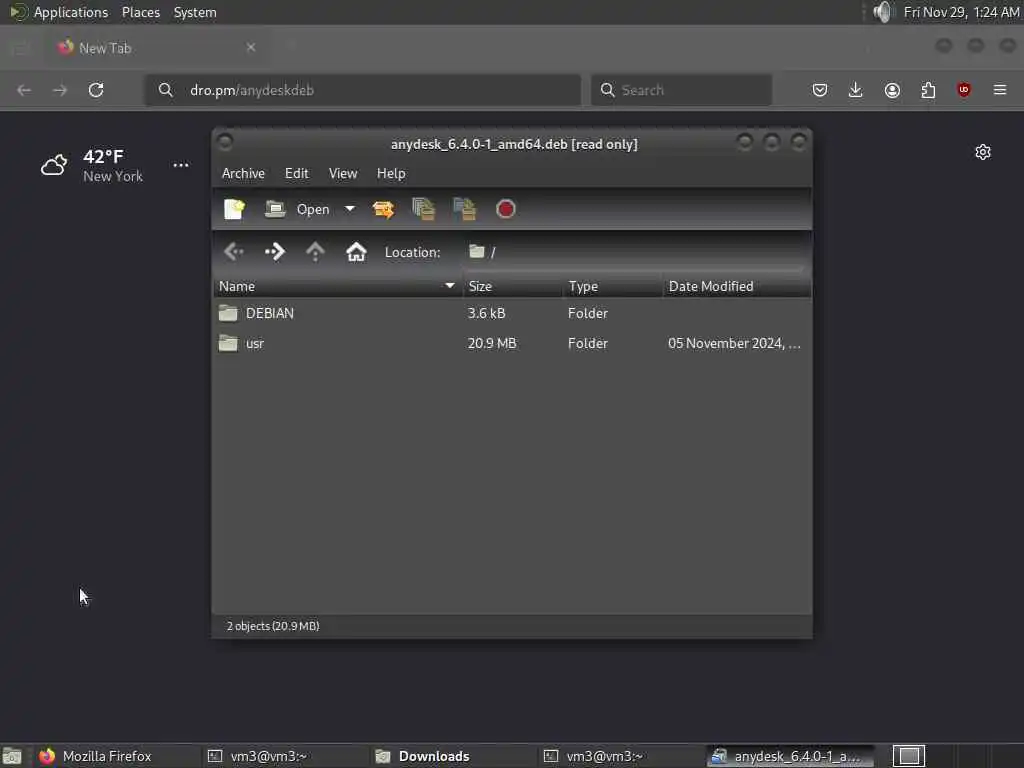1024x768 pixels.
Task: Click the Extract archive toolbar icon
Action: click(x=383, y=209)
